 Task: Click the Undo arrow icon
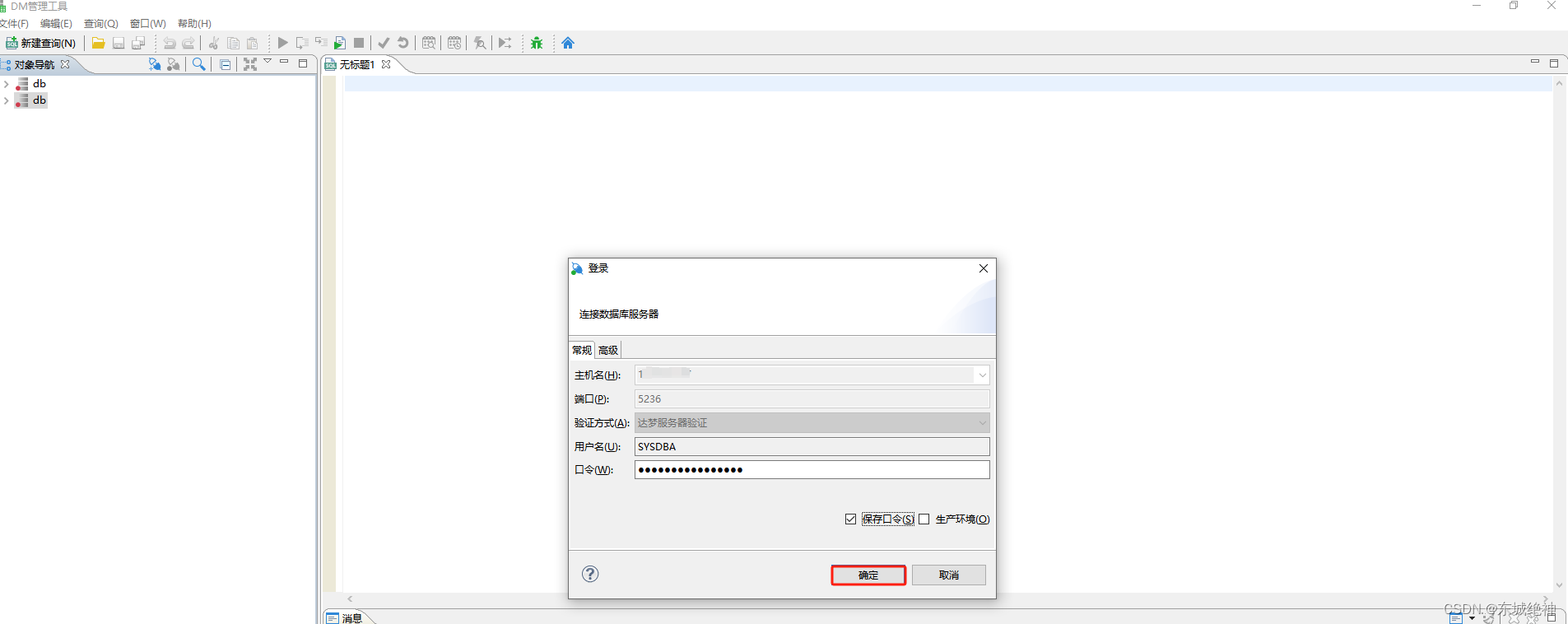[170, 43]
